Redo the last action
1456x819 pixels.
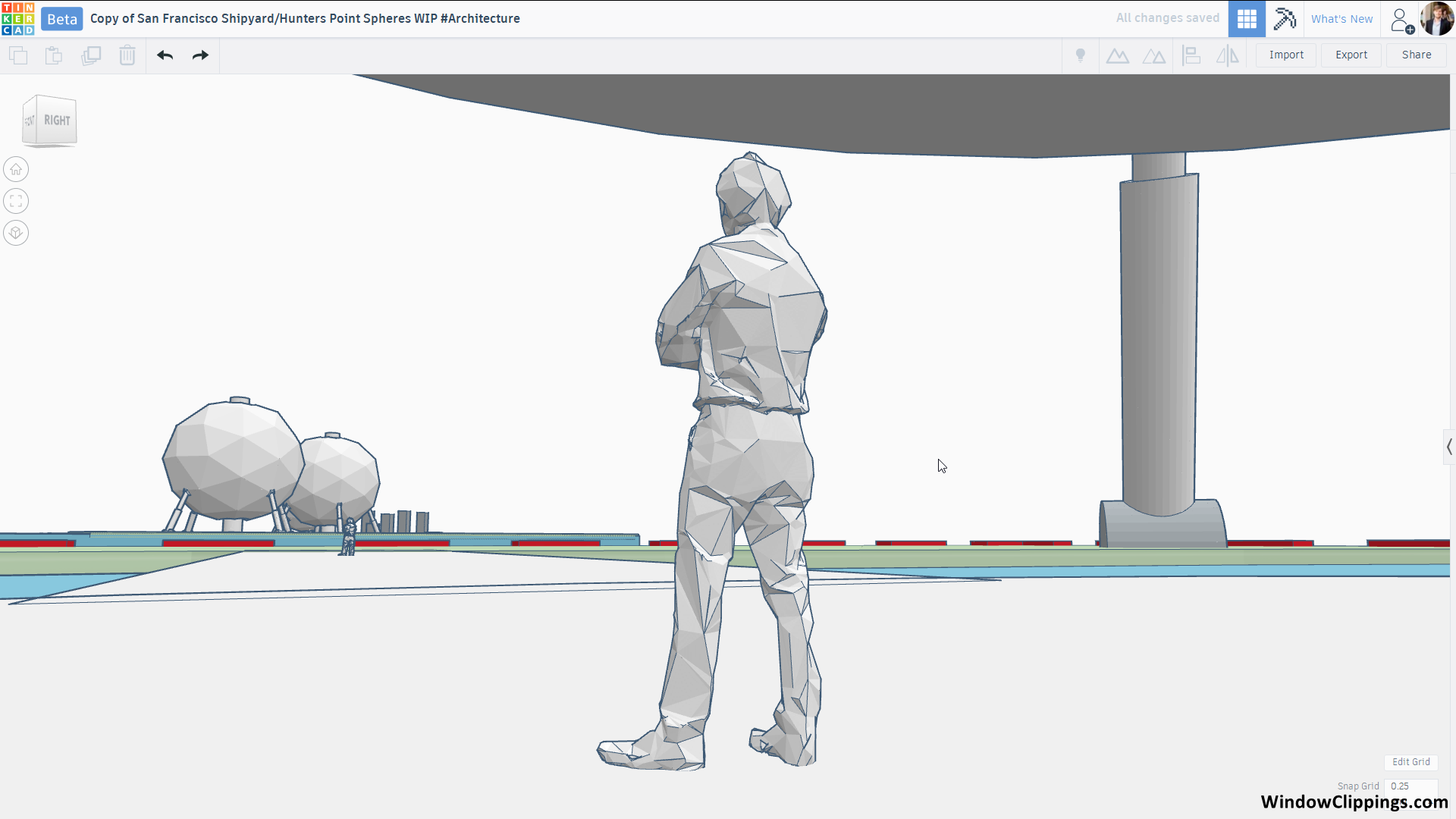coord(200,55)
